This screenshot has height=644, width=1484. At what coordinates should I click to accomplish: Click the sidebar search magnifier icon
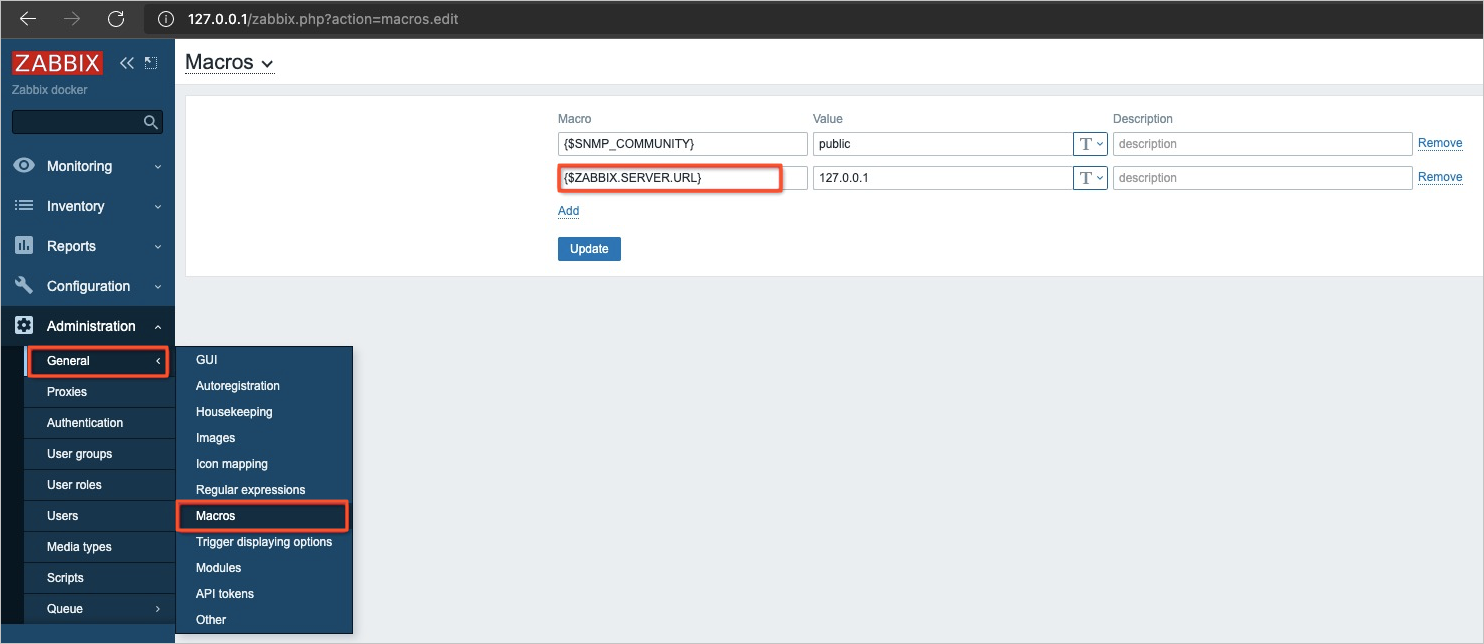coord(150,122)
